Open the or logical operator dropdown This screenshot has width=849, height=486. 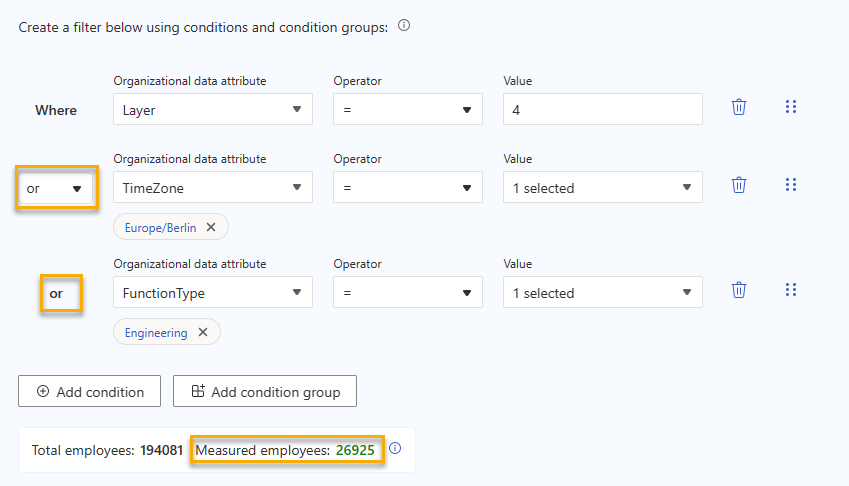[x=56, y=188]
